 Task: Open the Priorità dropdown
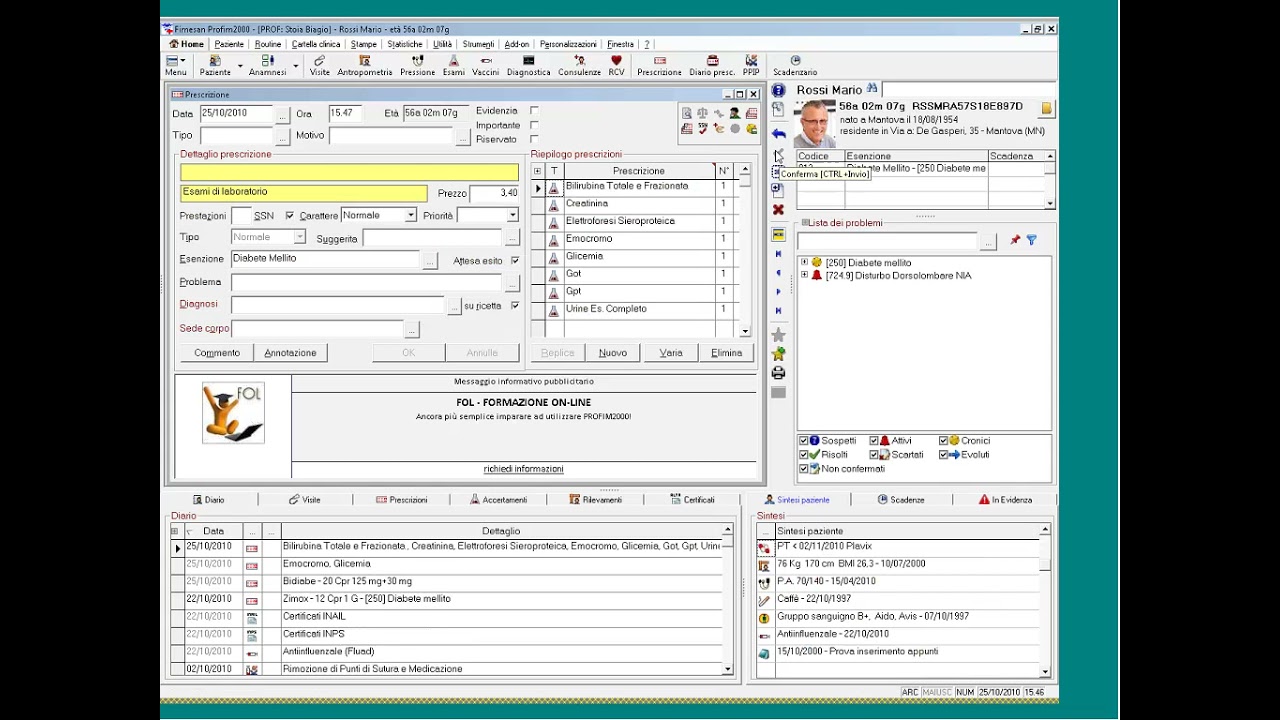[x=512, y=215]
